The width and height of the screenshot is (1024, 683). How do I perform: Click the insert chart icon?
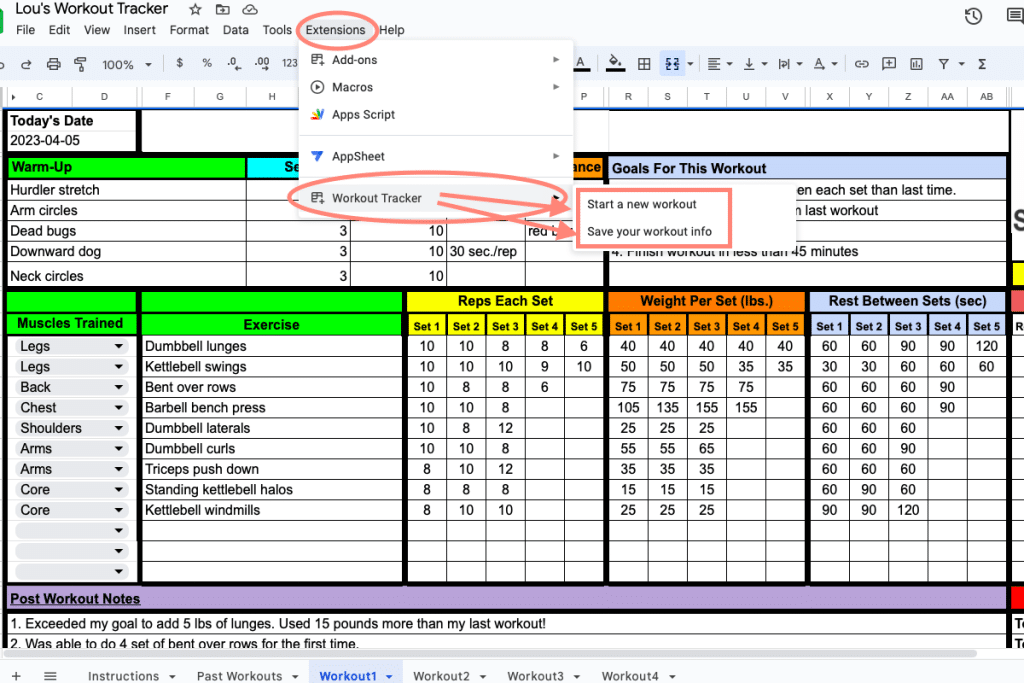coord(916,64)
